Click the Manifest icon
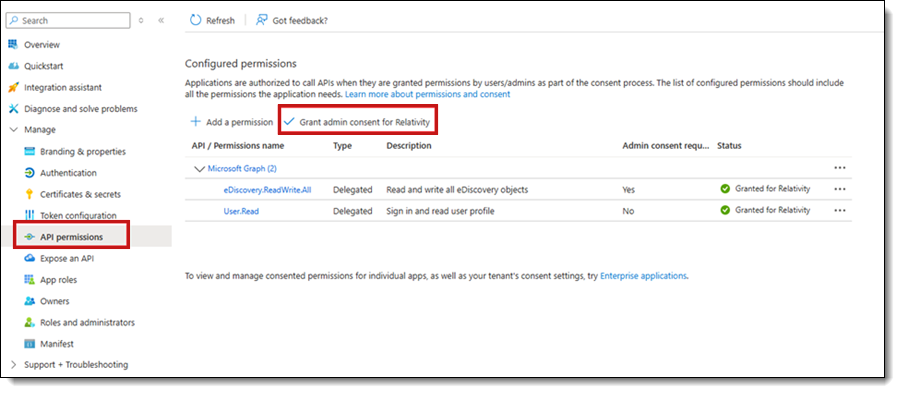Viewport: 900px width, 393px height. click(30, 344)
